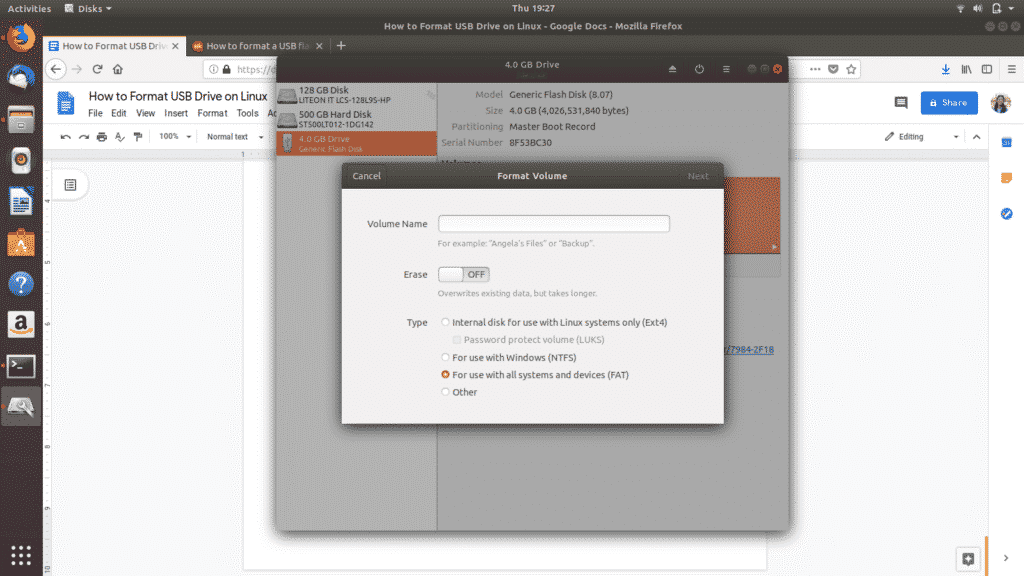Select the Disks utility dock icon

(x=21, y=407)
